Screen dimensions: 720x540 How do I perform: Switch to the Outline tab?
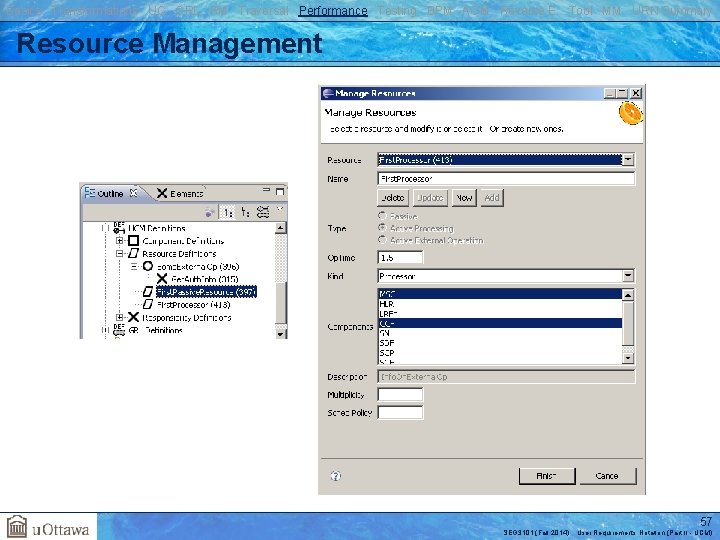point(110,193)
